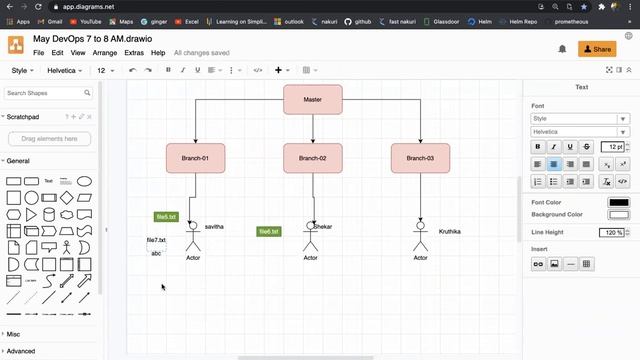Select the cylinder shape in General
The width and height of the screenshot is (640, 360).
coord(49,215)
